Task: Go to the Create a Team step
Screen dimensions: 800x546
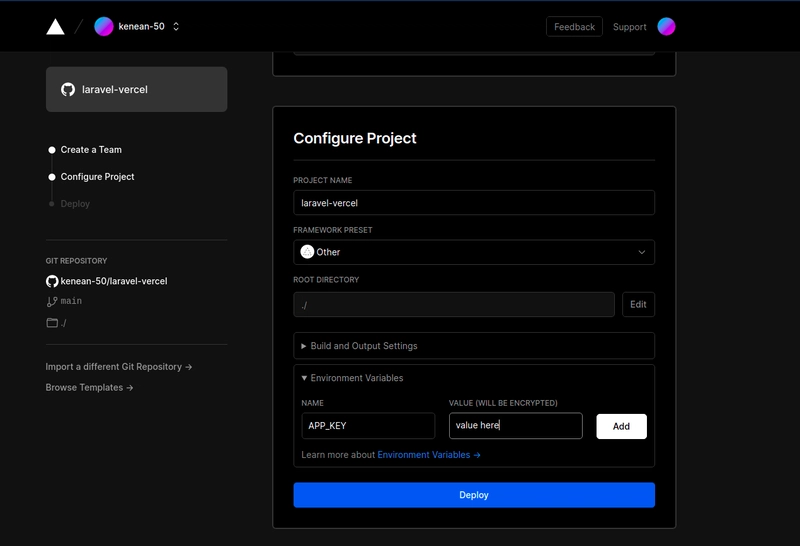Action: pos(91,150)
